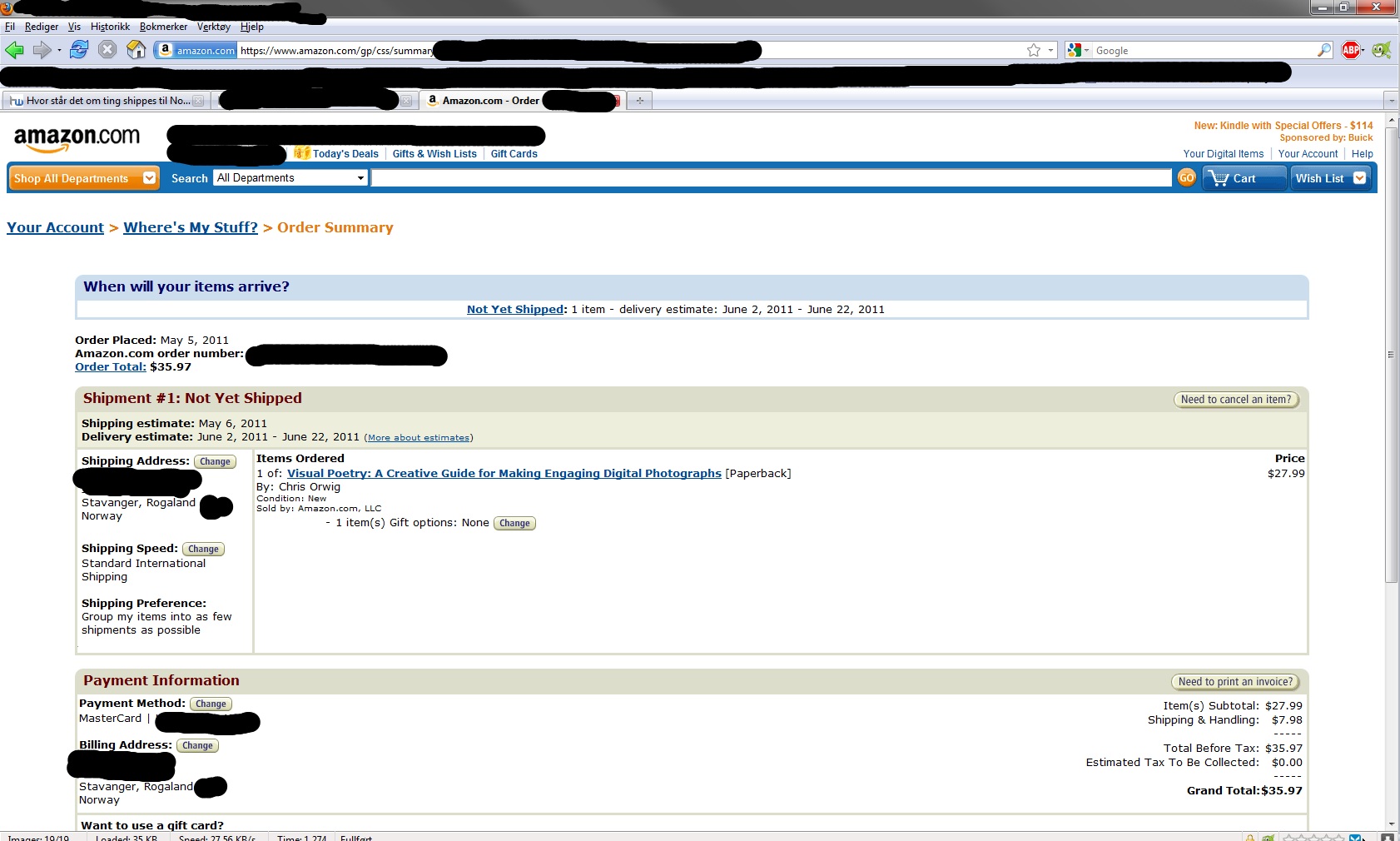Open the Your Account breadcrumb link
This screenshot has height=841, width=1400.
click(x=56, y=227)
